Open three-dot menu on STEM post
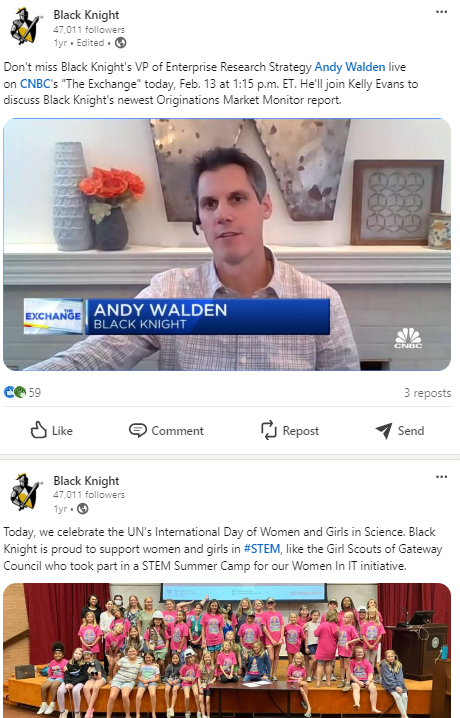The width and height of the screenshot is (460, 718). (x=441, y=477)
